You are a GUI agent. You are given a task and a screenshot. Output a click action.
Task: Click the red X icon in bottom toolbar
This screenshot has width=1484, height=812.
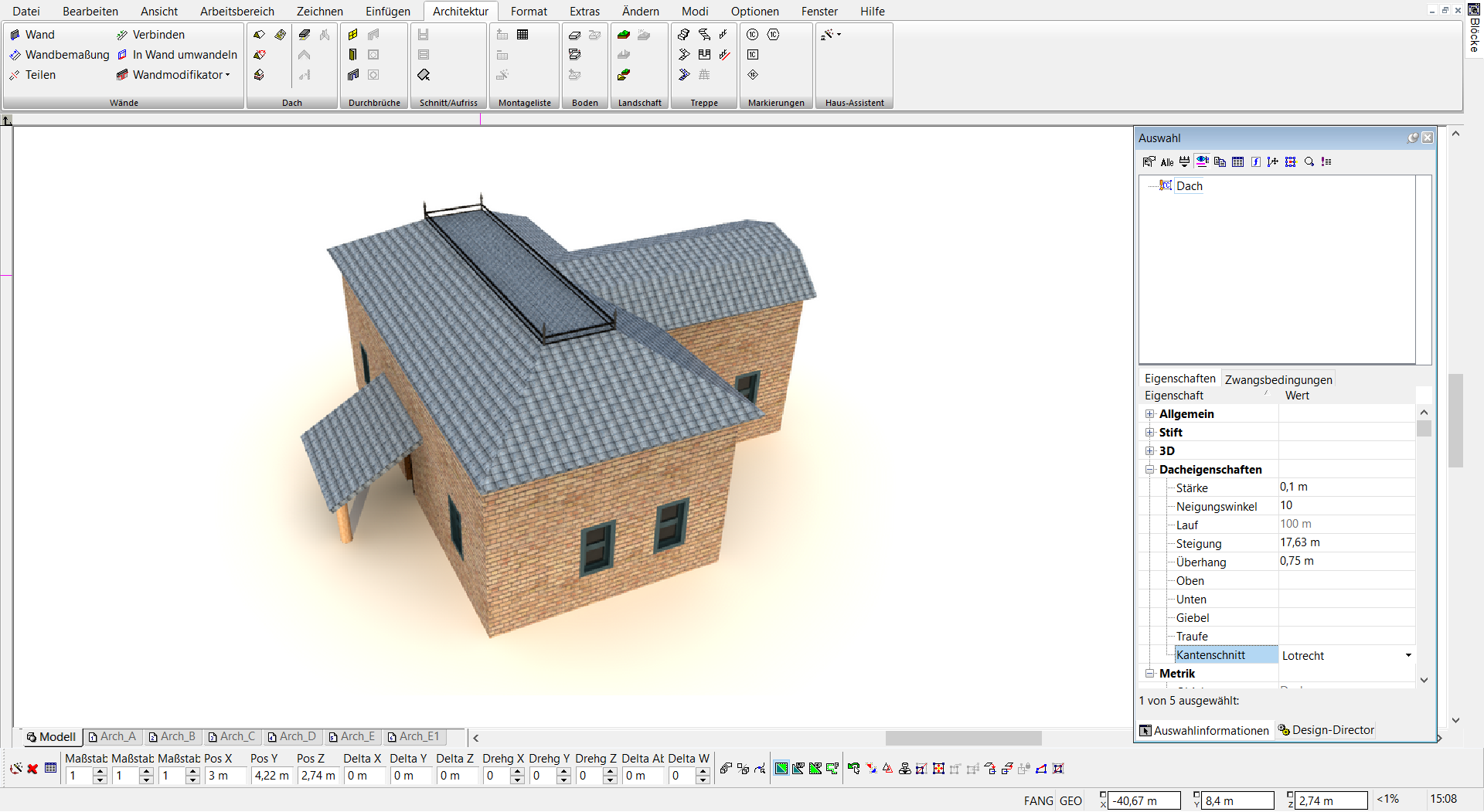pyautogui.click(x=32, y=769)
